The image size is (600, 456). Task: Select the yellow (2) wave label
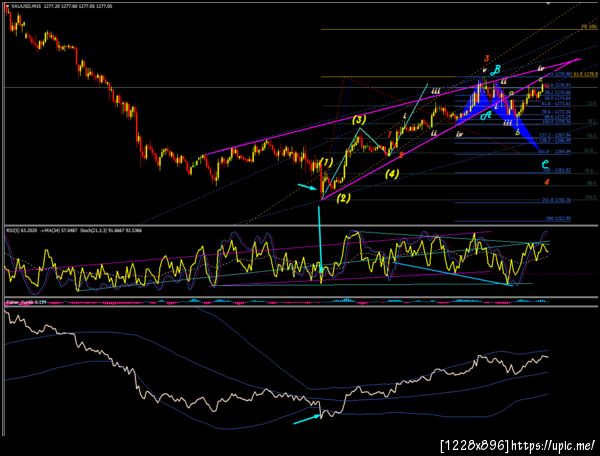tap(343, 198)
